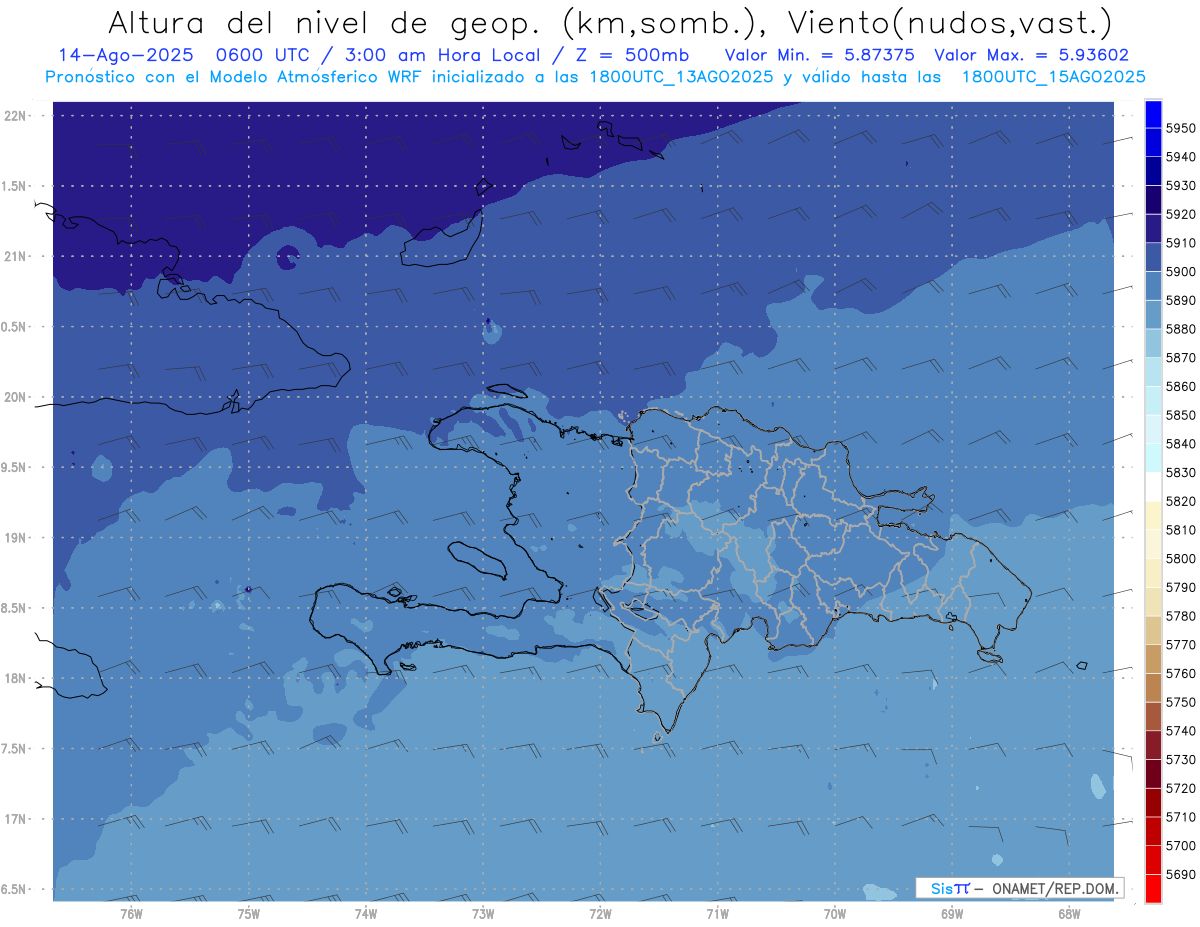The height and width of the screenshot is (927, 1200).
Task: Click valid-until time '1800UTC_15AGO2025'
Action: point(1053,77)
